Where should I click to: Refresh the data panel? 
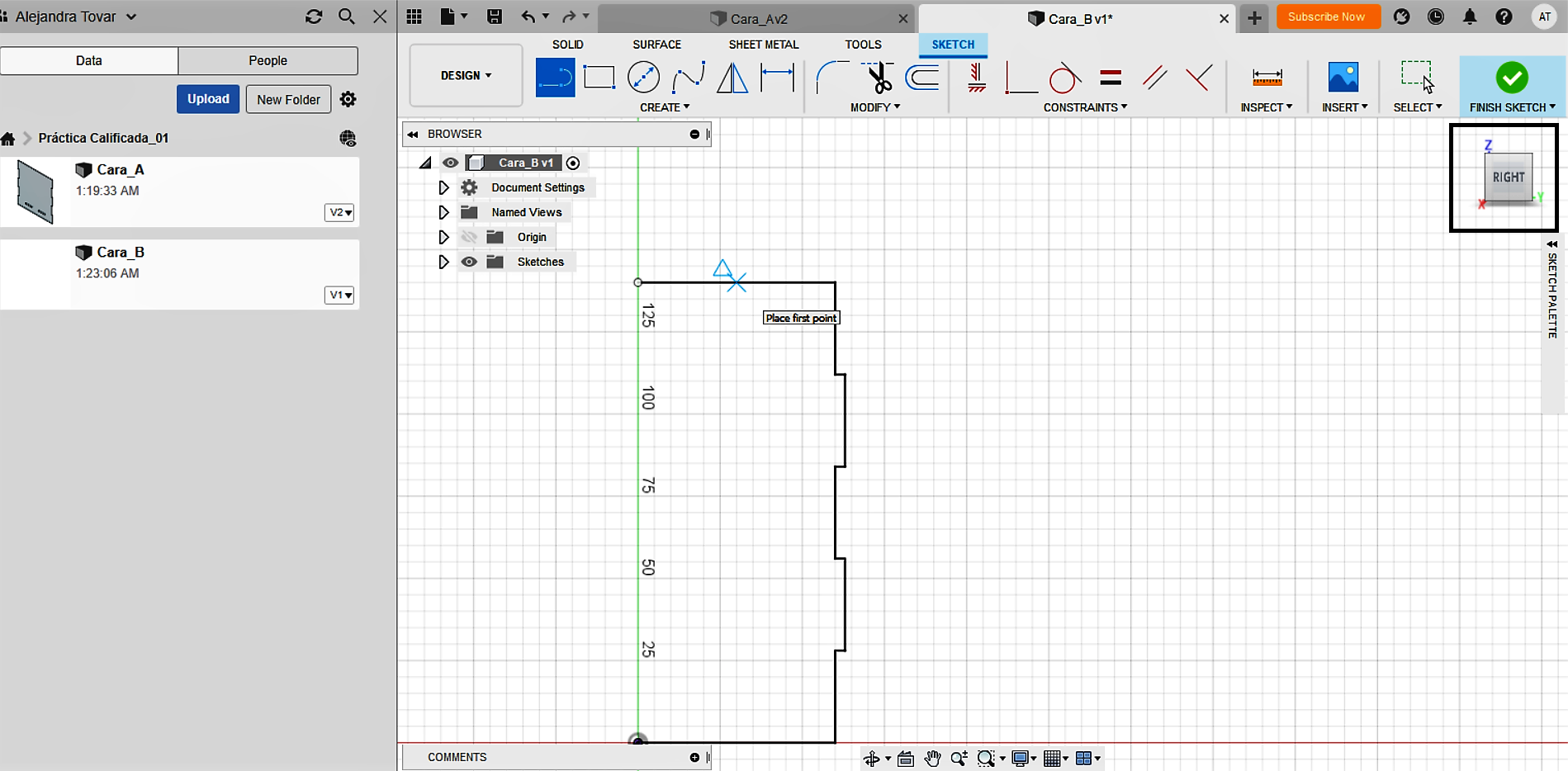(314, 17)
